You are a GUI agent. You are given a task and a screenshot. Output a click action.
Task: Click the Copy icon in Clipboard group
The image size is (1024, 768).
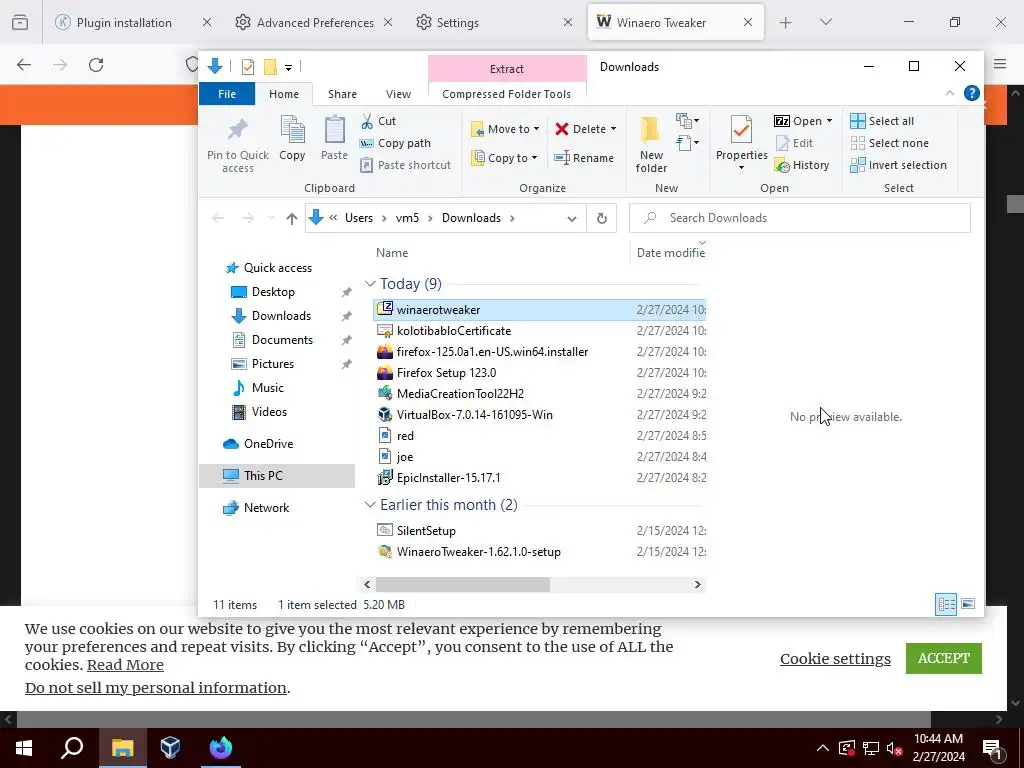click(x=292, y=138)
